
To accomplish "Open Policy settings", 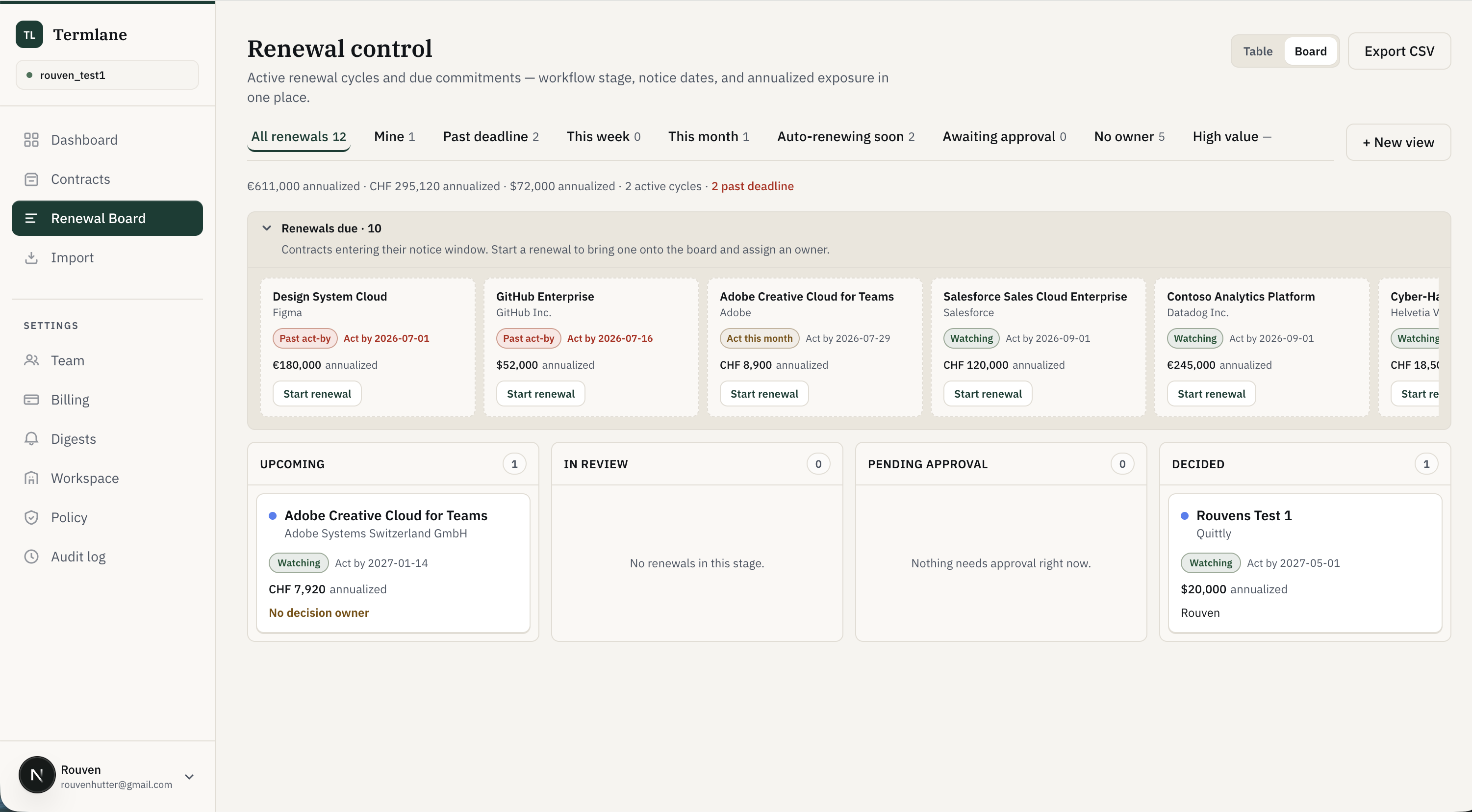I will coord(107,518).
